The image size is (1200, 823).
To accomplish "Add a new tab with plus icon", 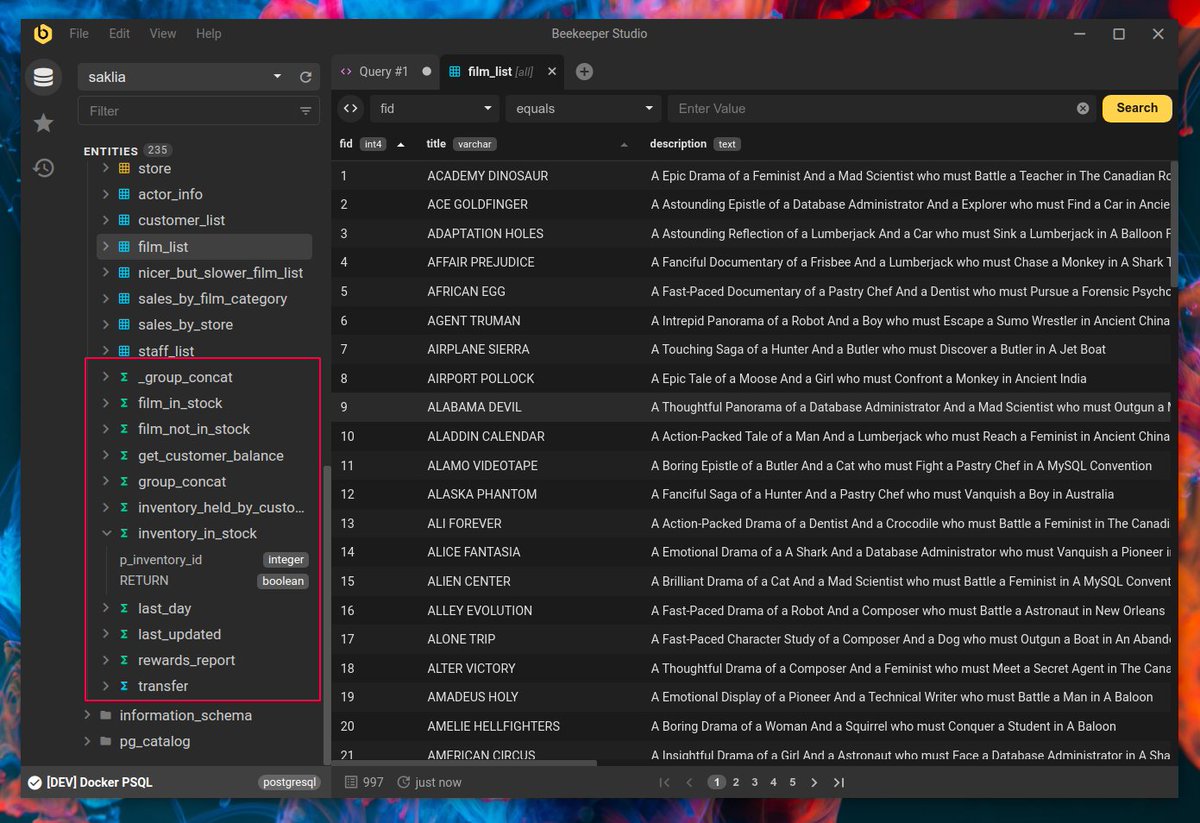I will [x=584, y=72].
